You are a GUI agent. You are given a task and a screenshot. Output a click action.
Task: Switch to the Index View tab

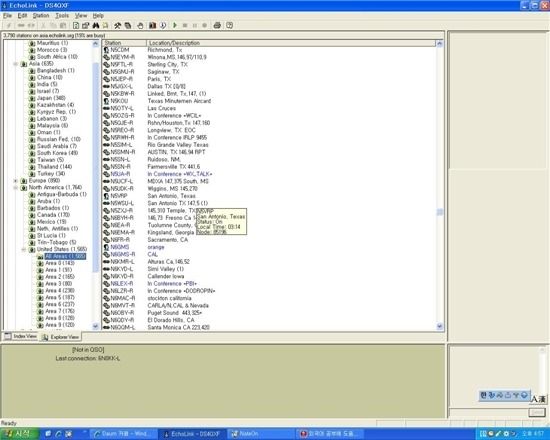[x=20, y=336]
